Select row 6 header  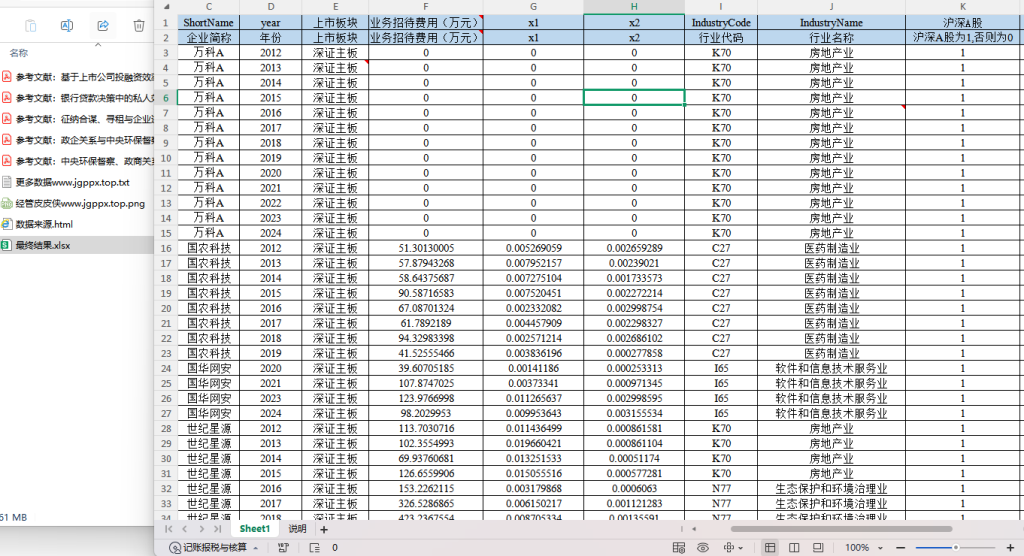(166, 97)
